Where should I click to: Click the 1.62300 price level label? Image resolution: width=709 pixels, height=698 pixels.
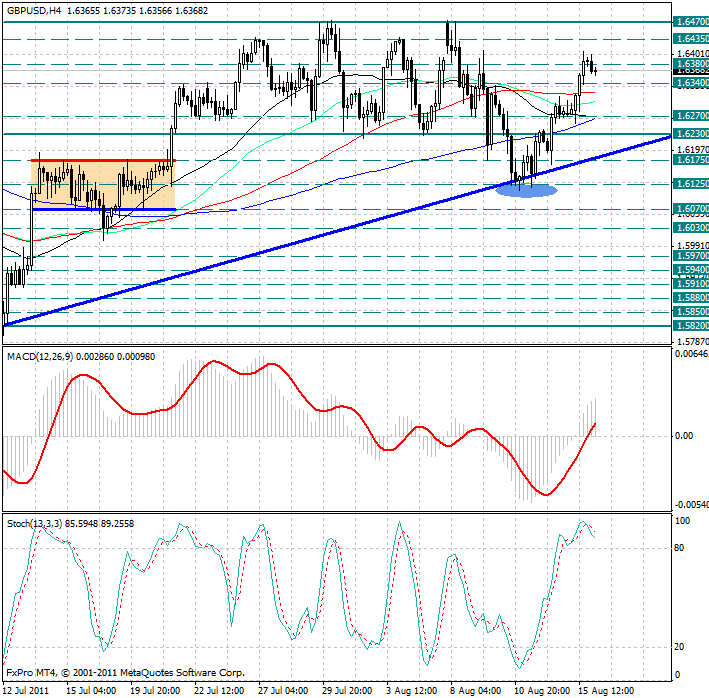[x=691, y=133]
